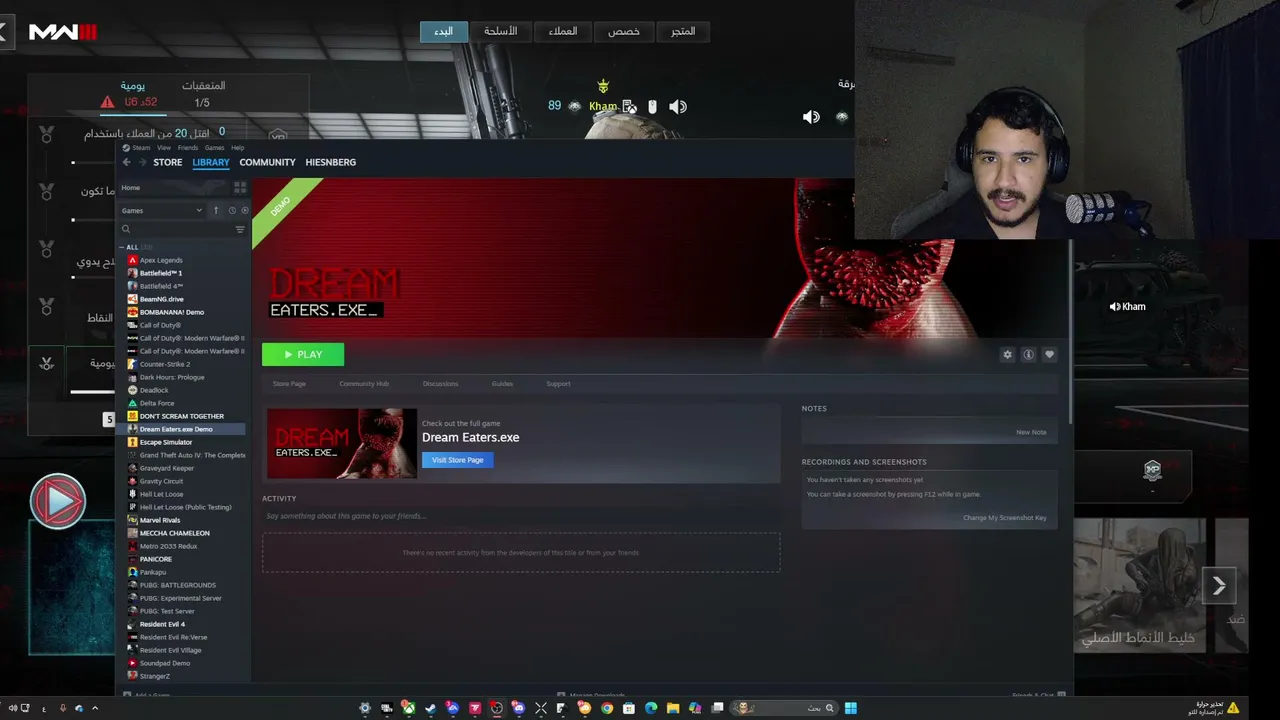
Task: Open the Friends menu in Steam
Action: click(188, 148)
